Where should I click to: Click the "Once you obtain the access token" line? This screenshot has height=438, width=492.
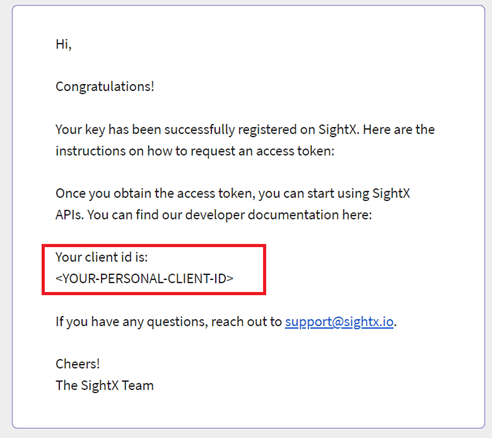pos(233,194)
